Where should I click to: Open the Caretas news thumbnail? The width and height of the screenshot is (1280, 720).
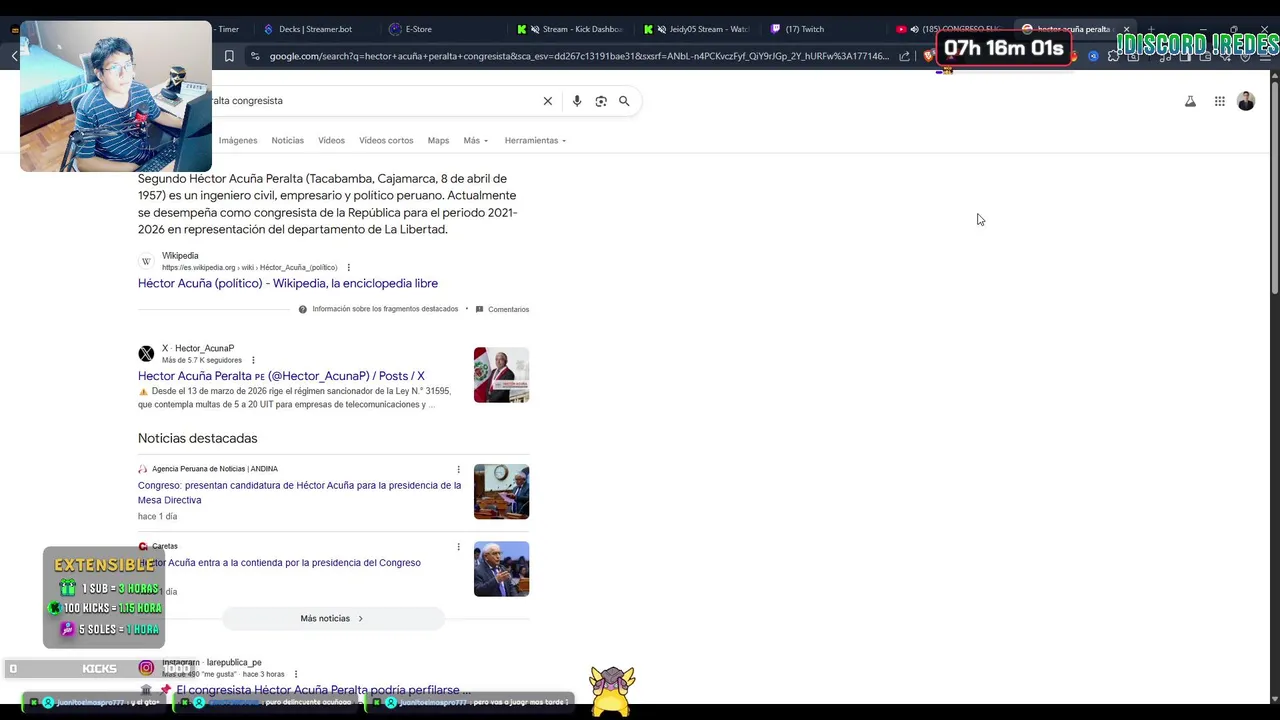click(501, 569)
